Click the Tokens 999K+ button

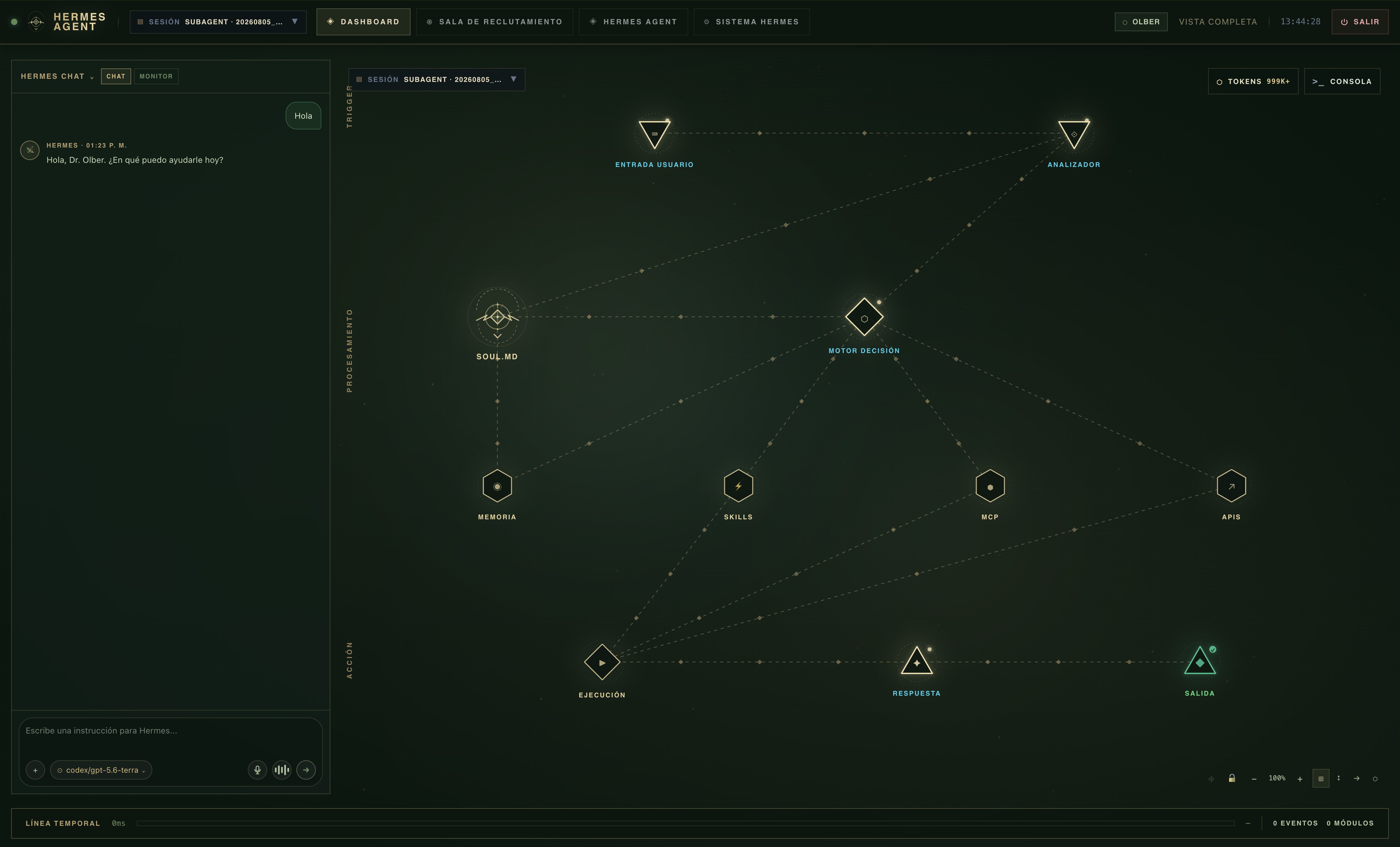pos(1253,81)
